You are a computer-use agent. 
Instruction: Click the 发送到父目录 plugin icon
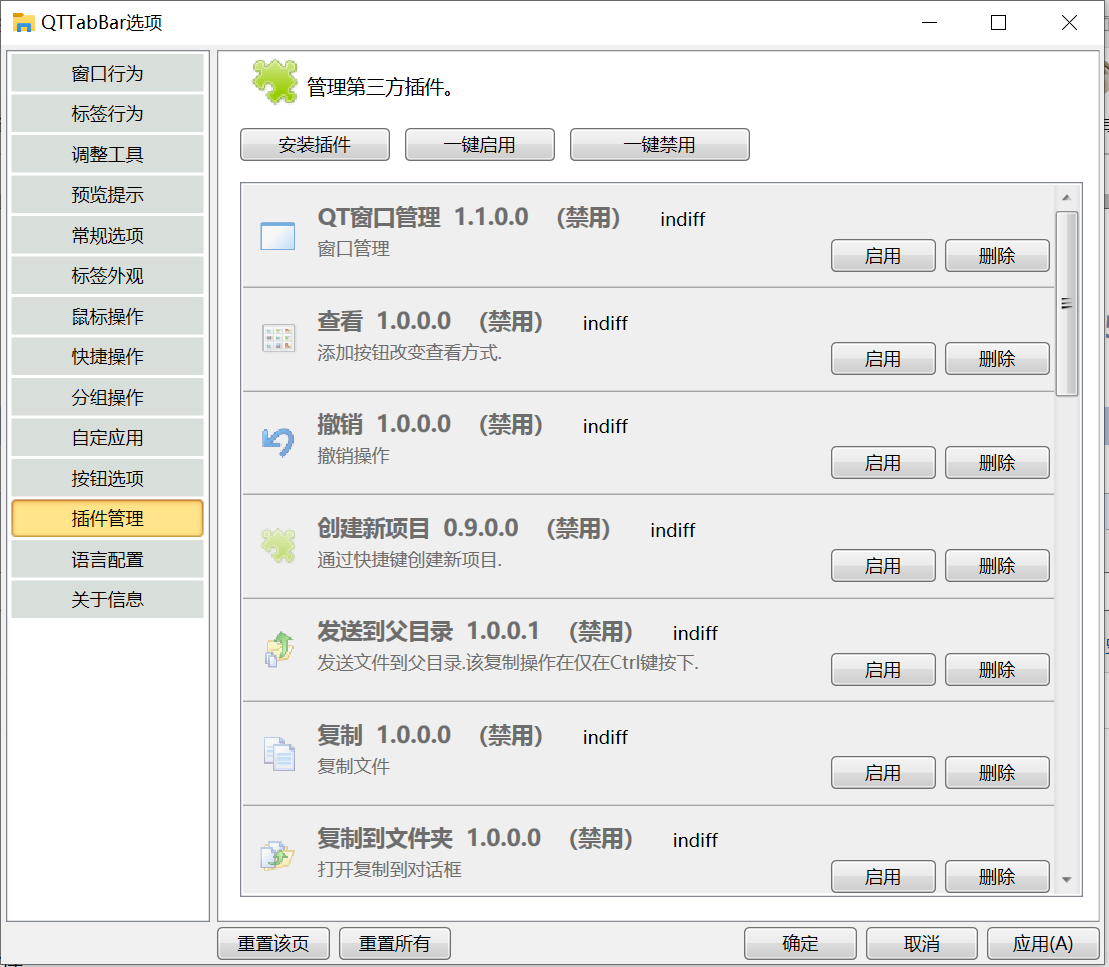pyautogui.click(x=279, y=649)
